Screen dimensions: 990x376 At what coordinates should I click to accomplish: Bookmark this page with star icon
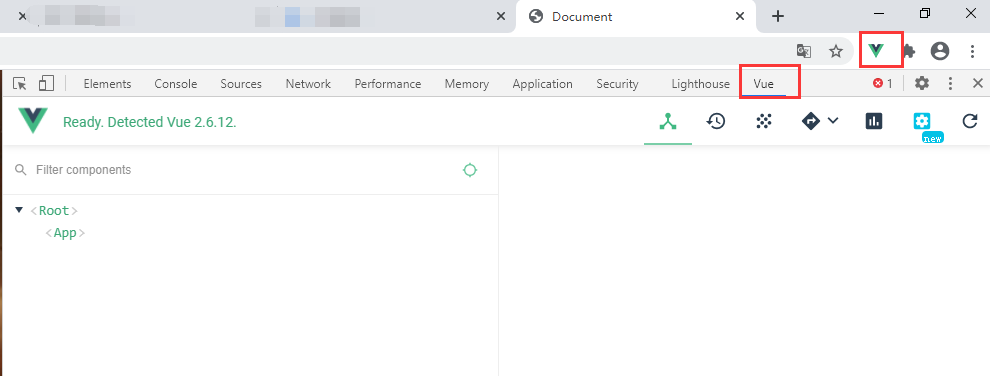coord(836,51)
